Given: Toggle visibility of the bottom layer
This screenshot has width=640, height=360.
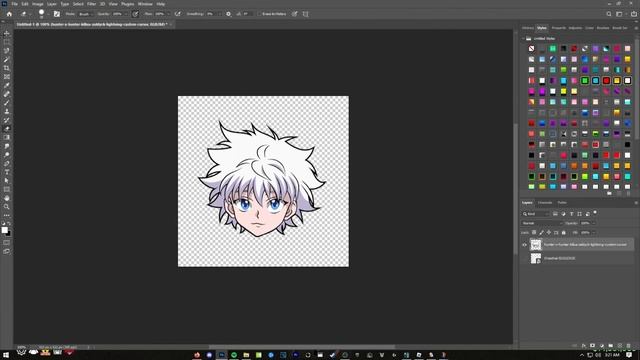Looking at the screenshot, I should tap(524, 258).
